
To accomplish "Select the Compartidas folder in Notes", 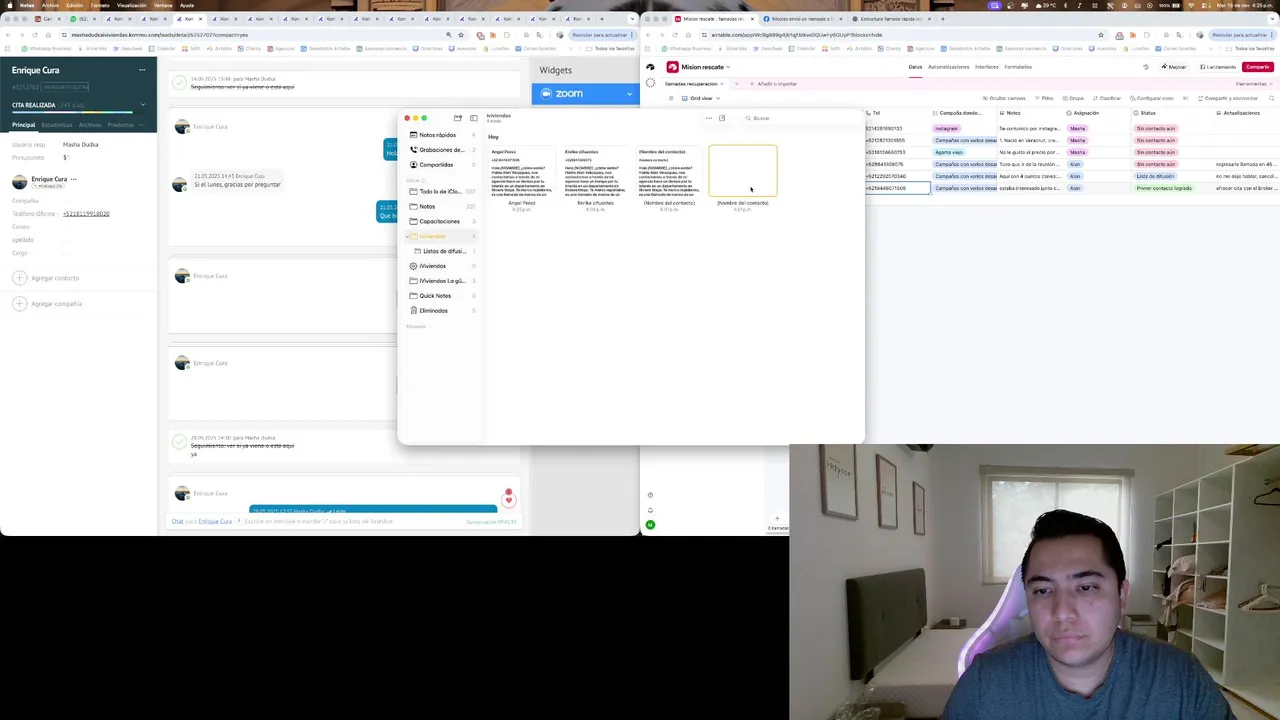I will click(x=440, y=165).
